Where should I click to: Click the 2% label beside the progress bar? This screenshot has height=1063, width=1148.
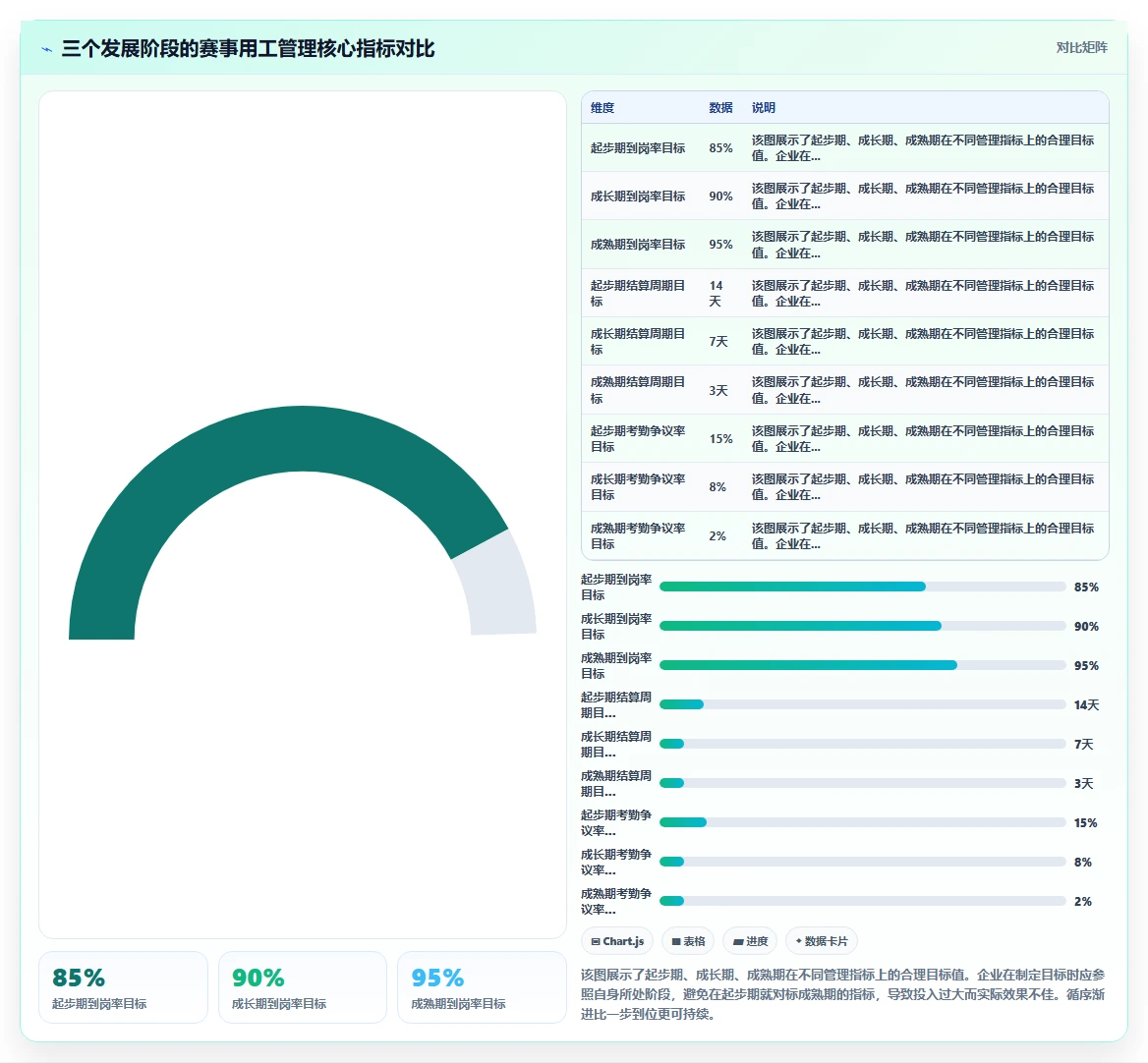tap(1083, 901)
